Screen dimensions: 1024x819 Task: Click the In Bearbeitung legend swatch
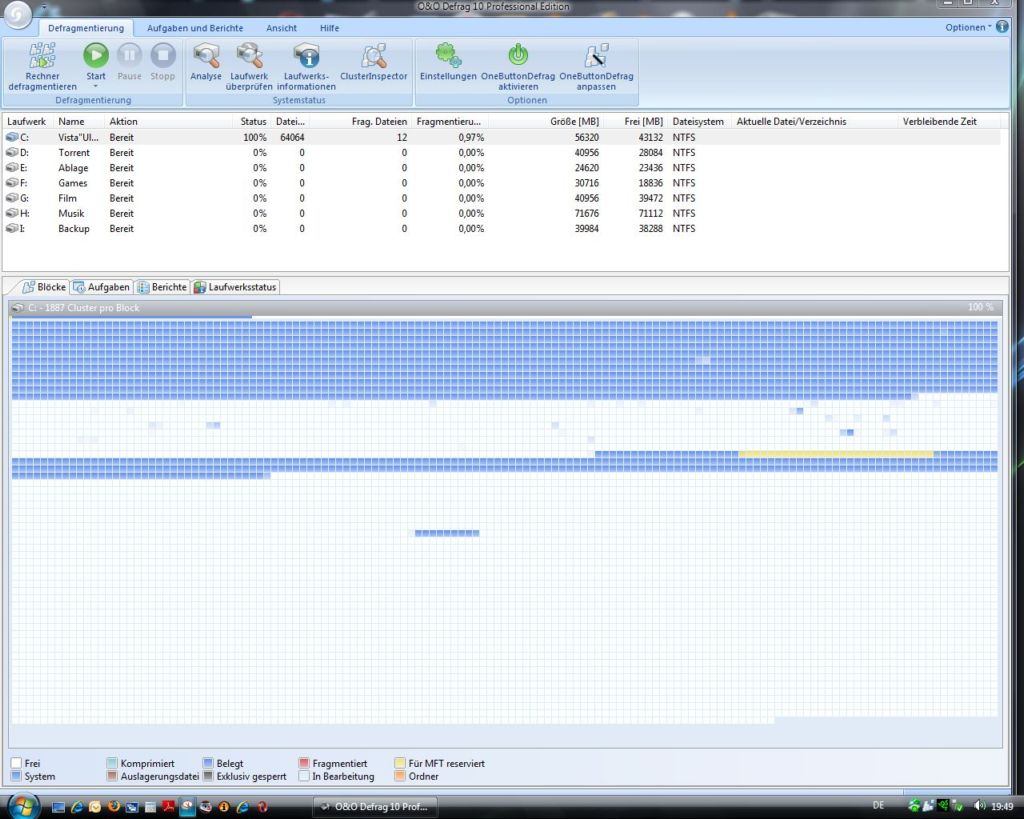pyautogui.click(x=304, y=776)
